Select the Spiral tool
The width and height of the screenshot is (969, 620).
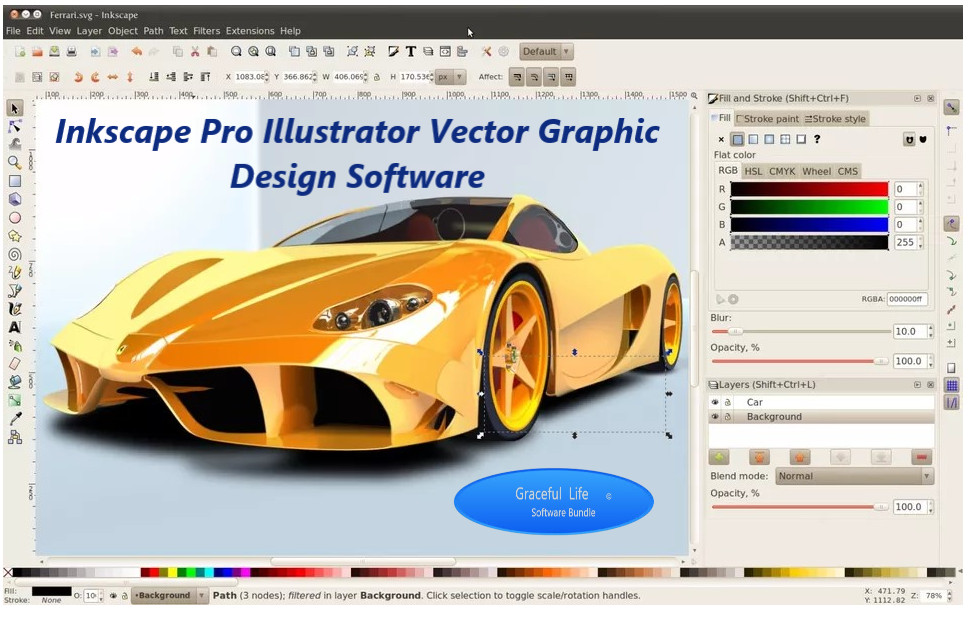coord(15,254)
